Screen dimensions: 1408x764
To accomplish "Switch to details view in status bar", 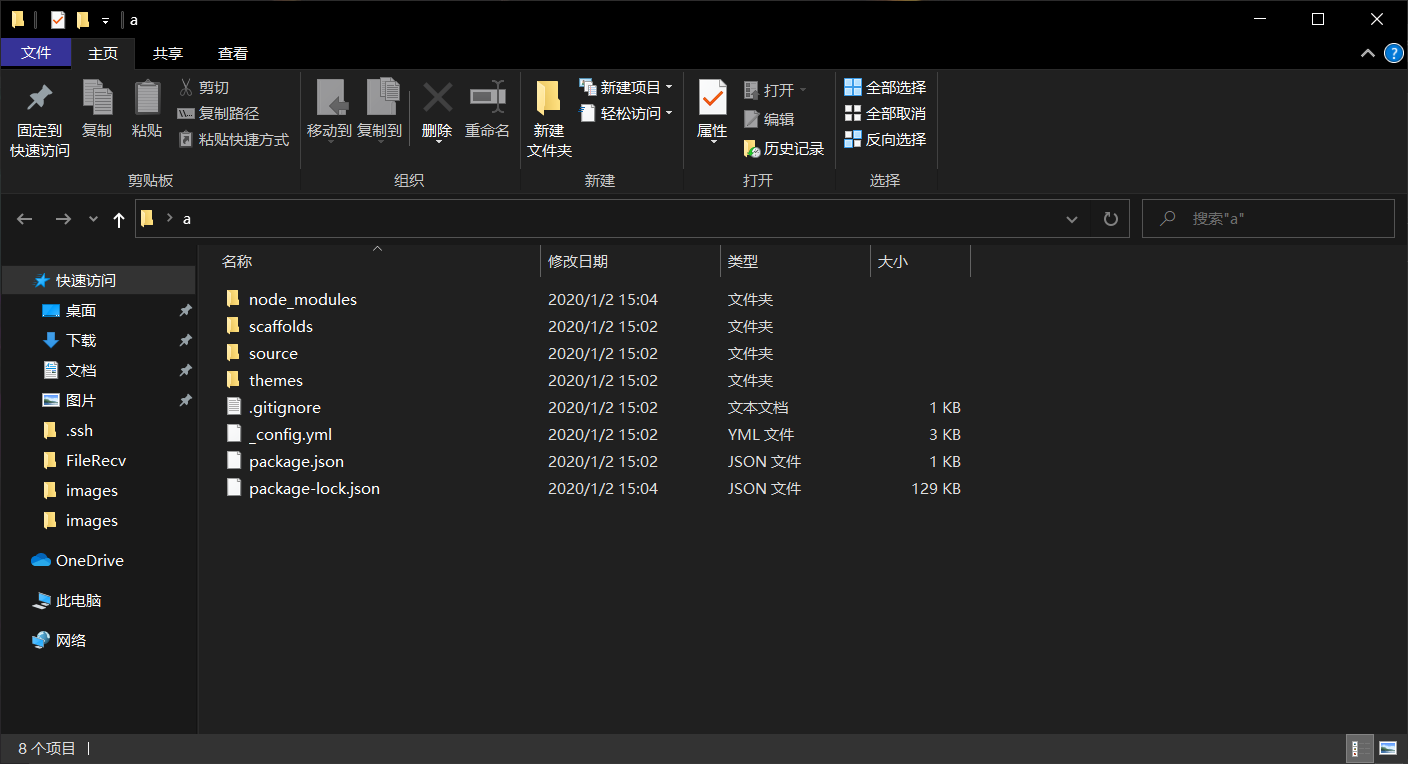I will (1359, 748).
